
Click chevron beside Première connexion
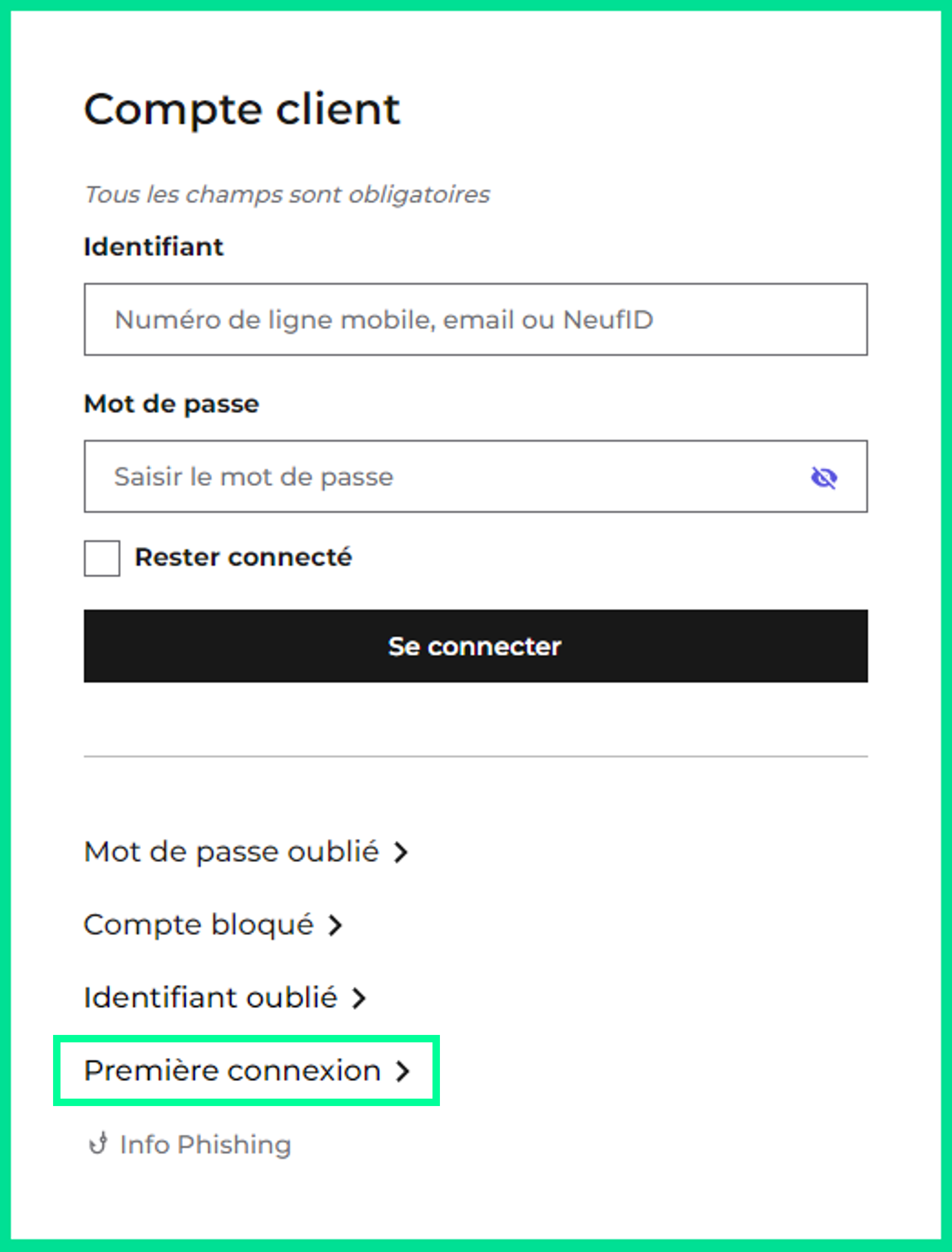(402, 1071)
